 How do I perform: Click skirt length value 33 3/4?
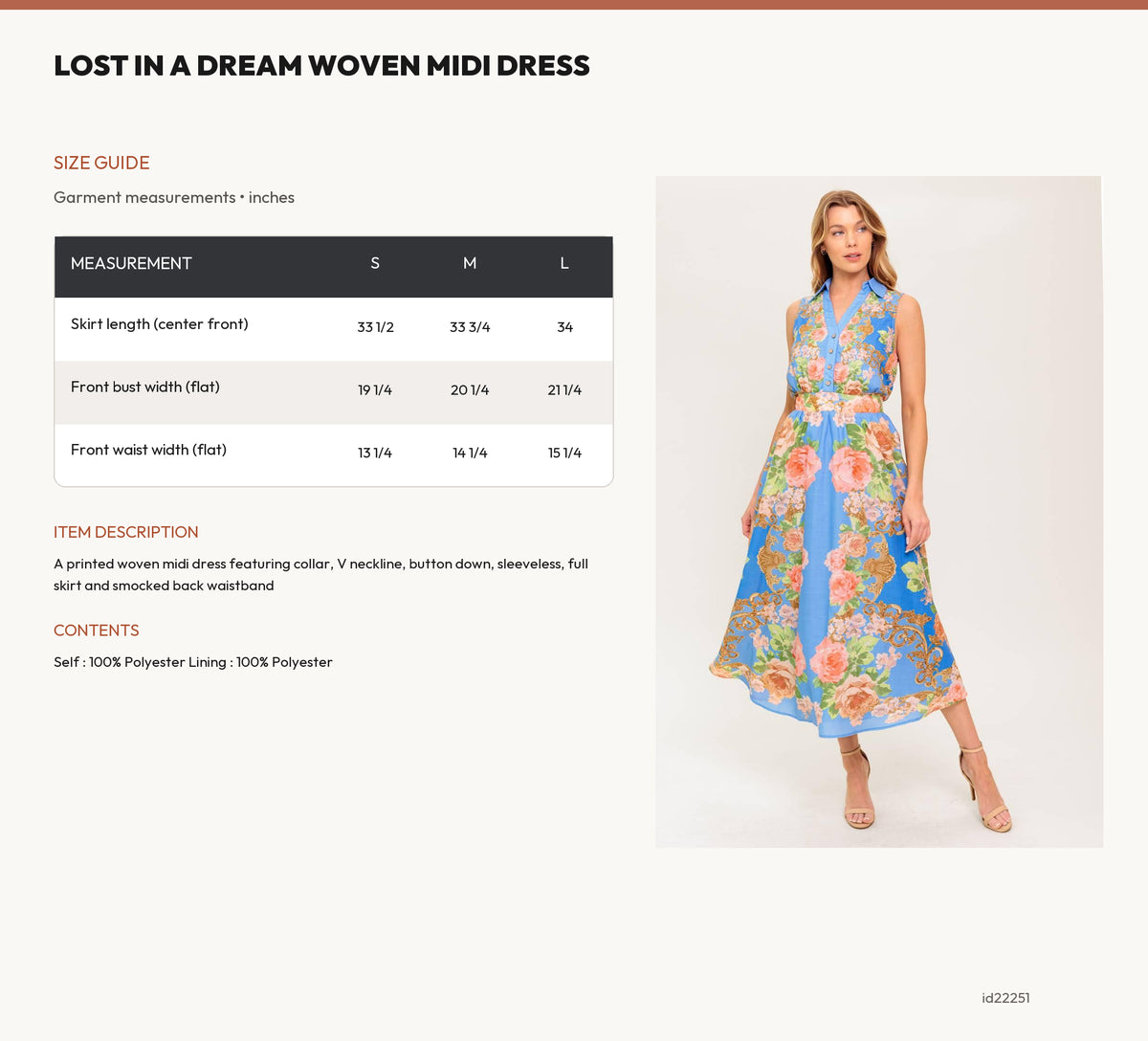click(470, 327)
